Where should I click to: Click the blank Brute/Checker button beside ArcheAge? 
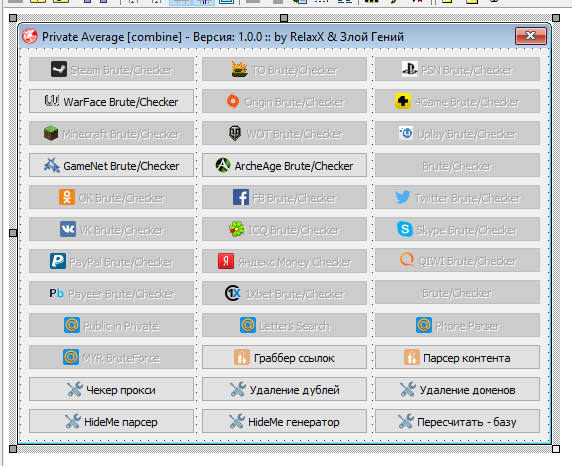pos(457,165)
